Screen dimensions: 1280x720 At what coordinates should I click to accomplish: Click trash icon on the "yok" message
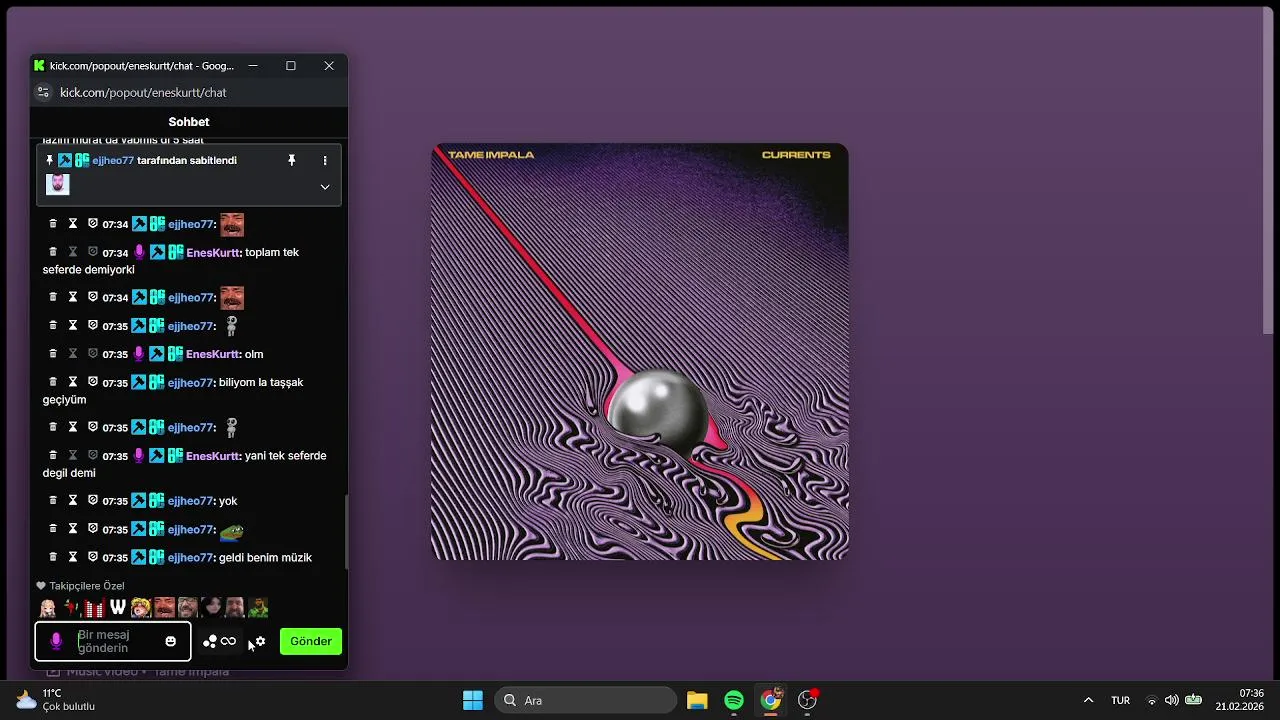tap(53, 500)
